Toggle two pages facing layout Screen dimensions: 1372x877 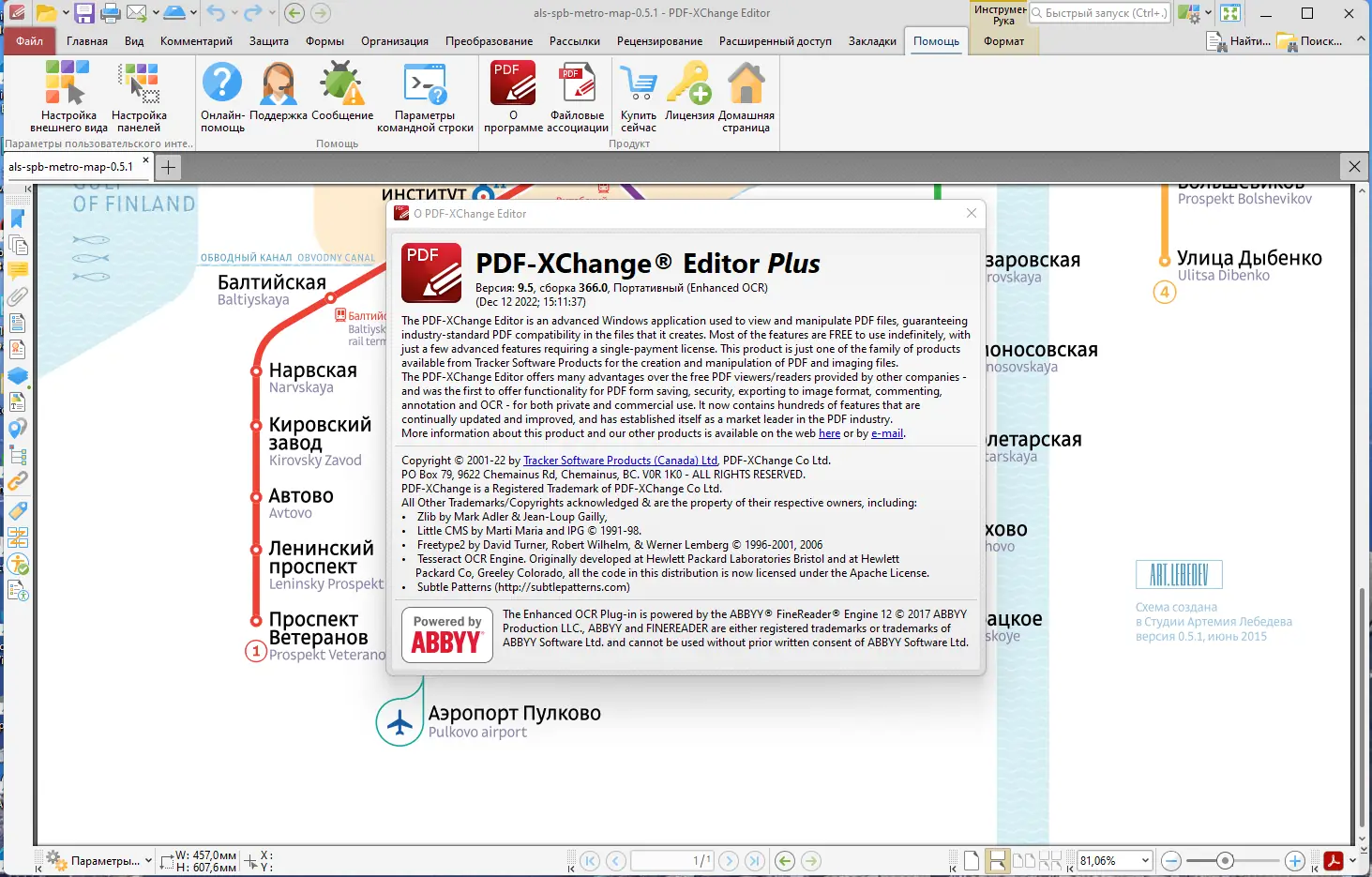coord(1024,860)
